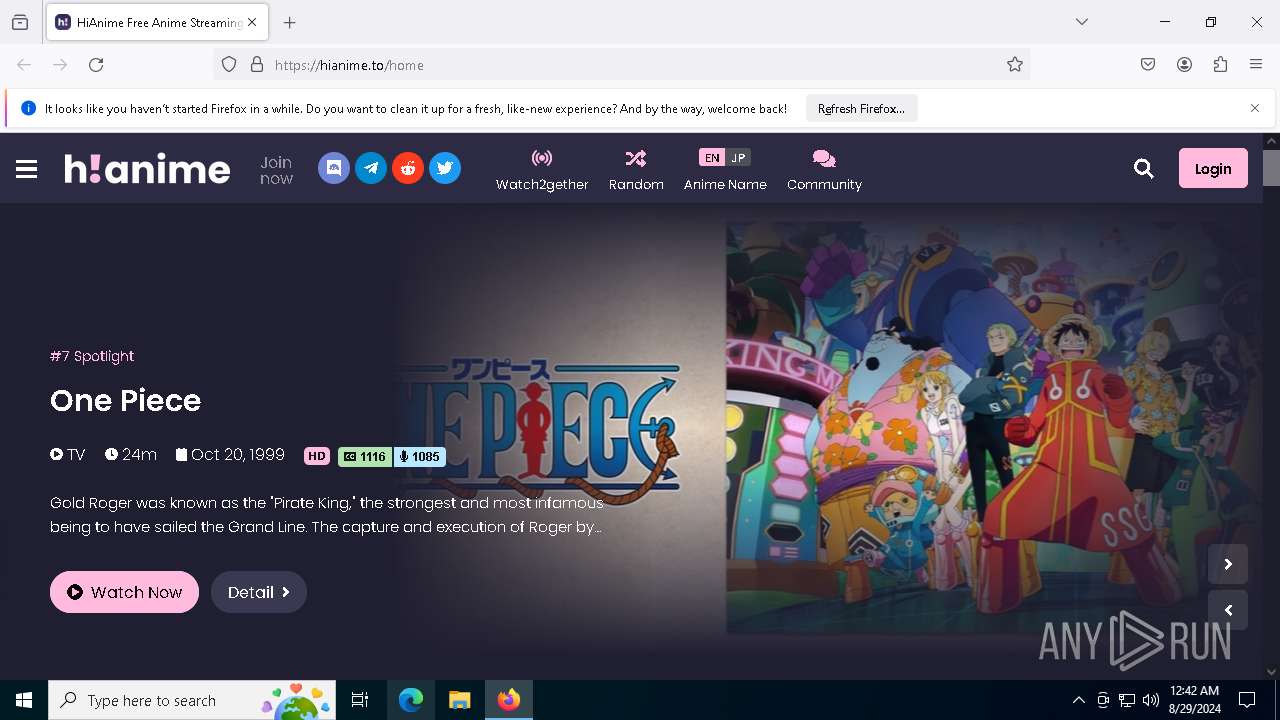Click the taskbar search box
The height and width of the screenshot is (720, 1280).
point(193,700)
